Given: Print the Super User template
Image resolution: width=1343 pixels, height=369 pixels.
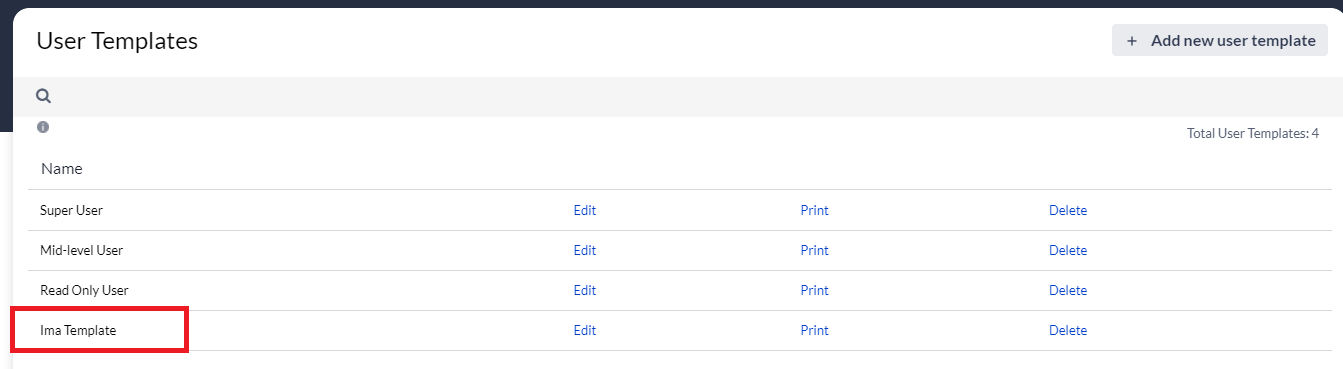Looking at the screenshot, I should point(815,210).
